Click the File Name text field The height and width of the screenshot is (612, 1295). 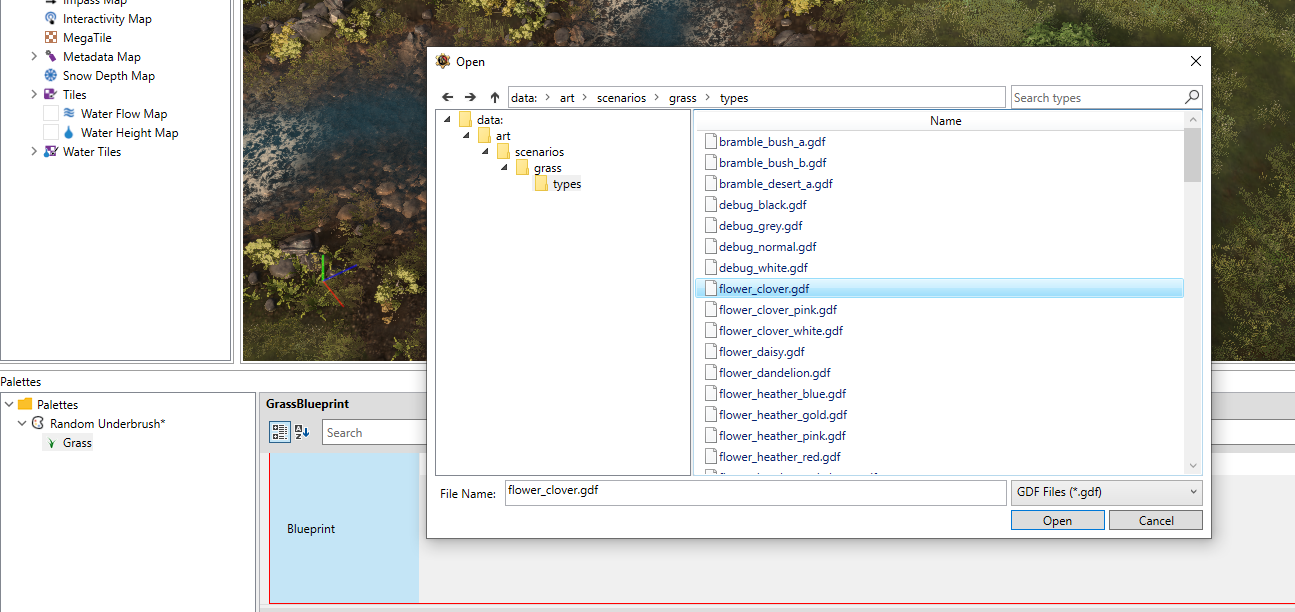755,492
